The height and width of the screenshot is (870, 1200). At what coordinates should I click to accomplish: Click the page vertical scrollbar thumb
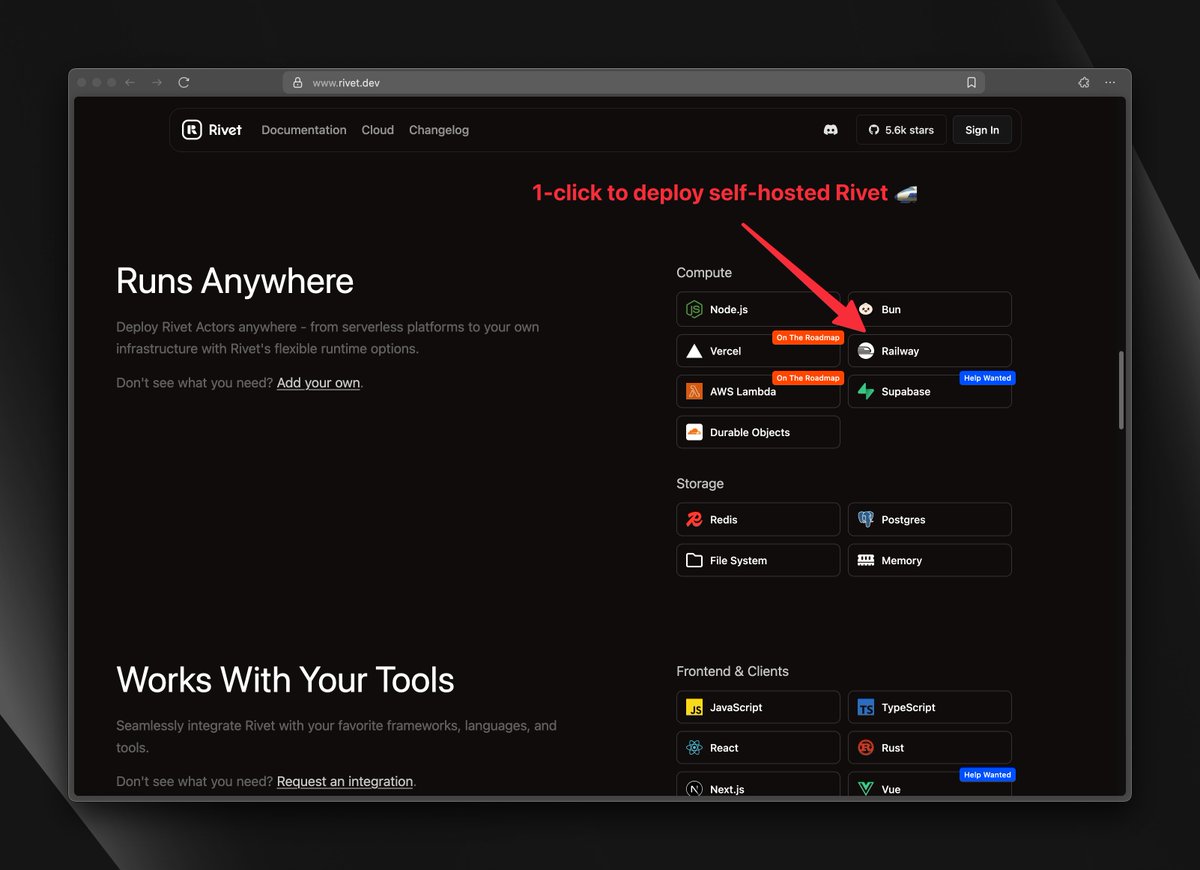point(1121,390)
